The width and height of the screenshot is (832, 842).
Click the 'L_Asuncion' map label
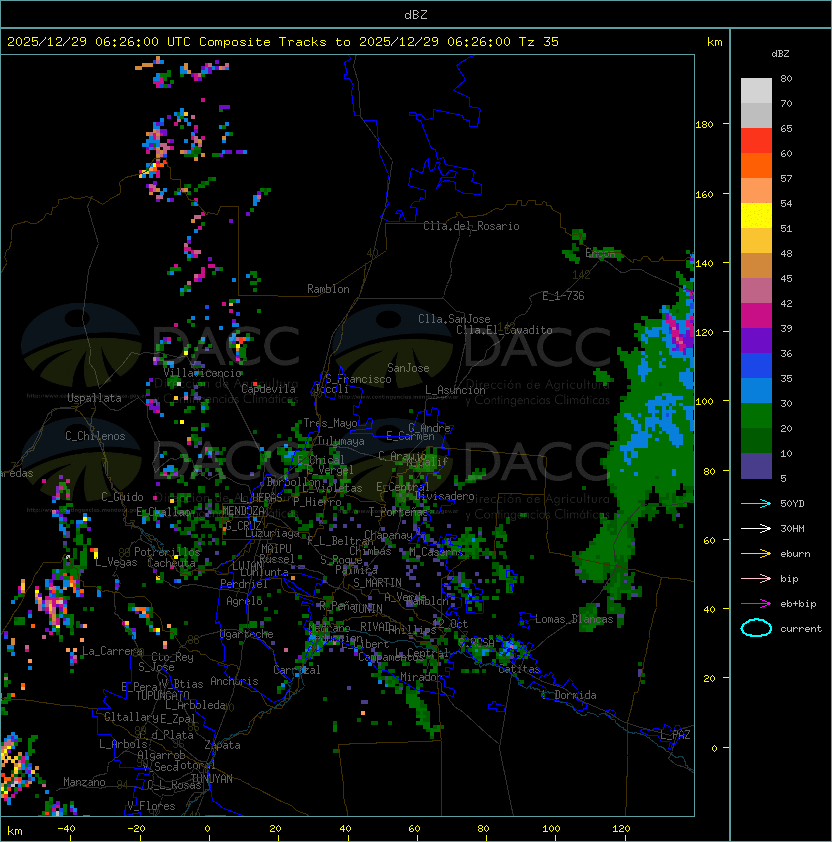[x=455, y=390]
